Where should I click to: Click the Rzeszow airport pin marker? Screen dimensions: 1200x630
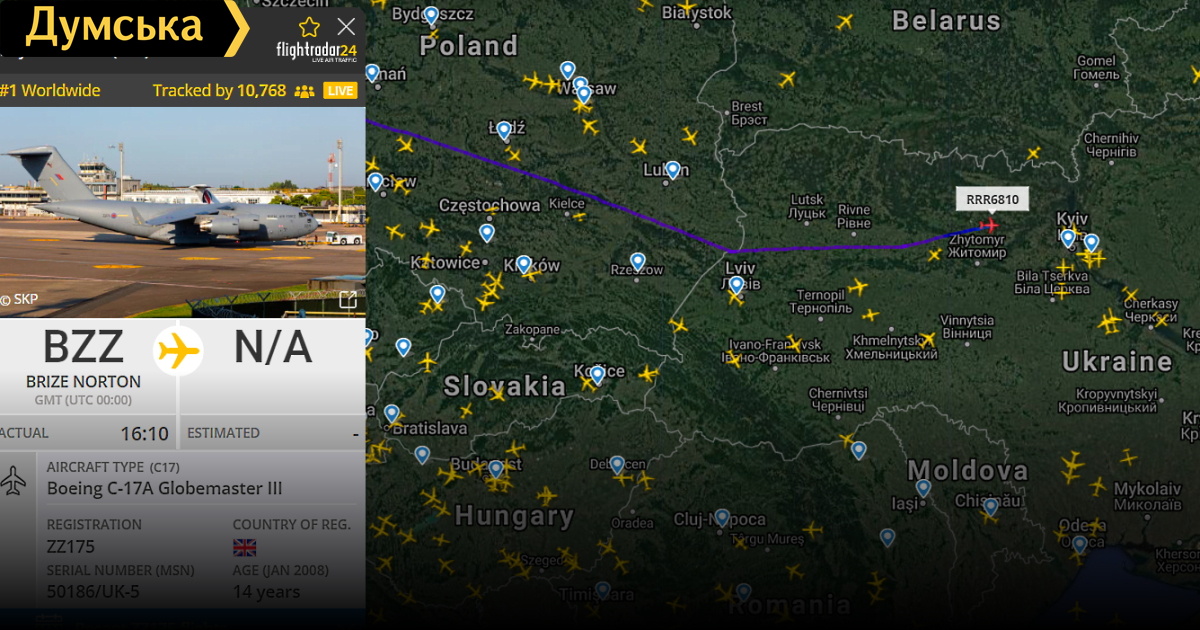638,263
